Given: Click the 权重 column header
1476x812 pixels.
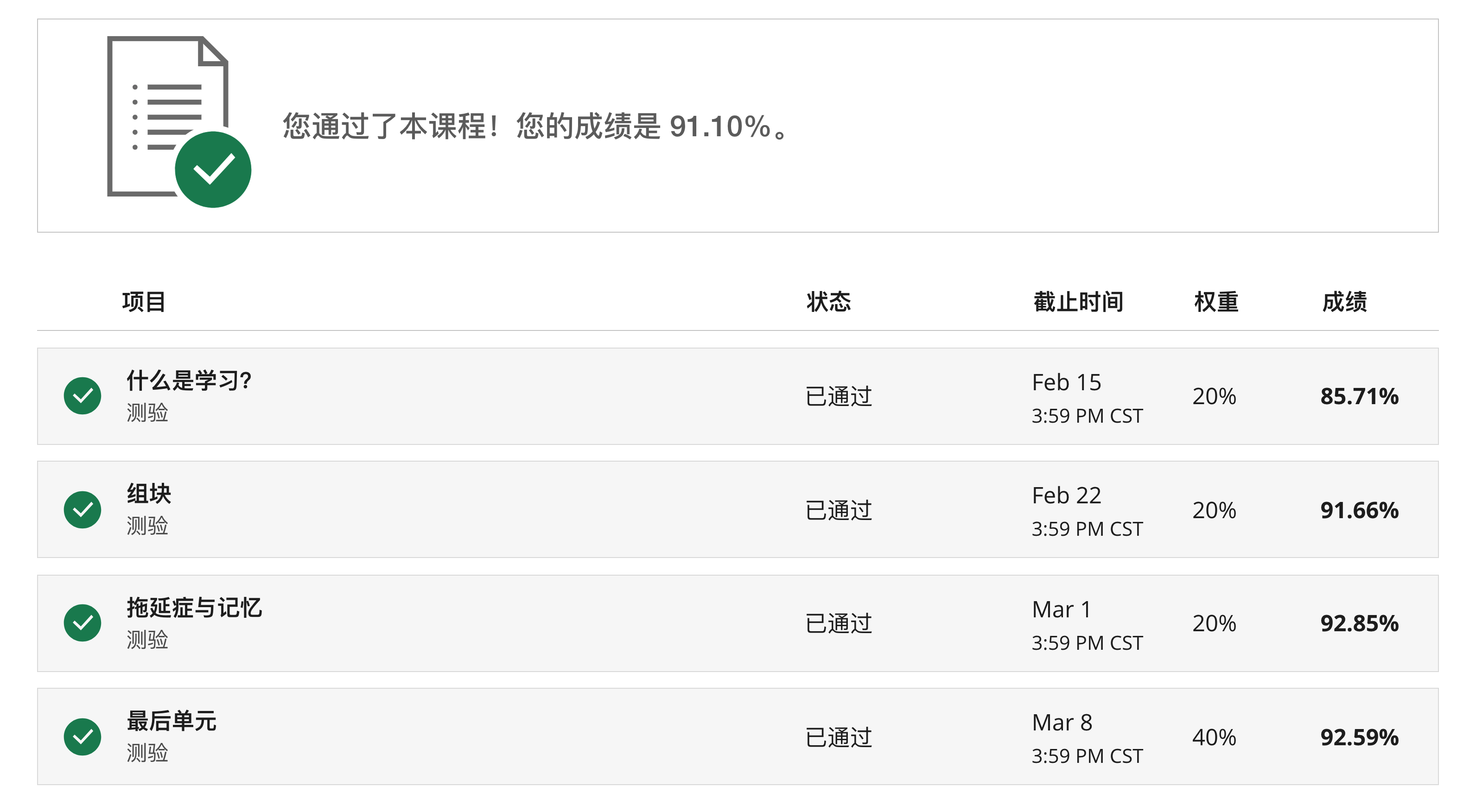Looking at the screenshot, I should [x=1216, y=302].
